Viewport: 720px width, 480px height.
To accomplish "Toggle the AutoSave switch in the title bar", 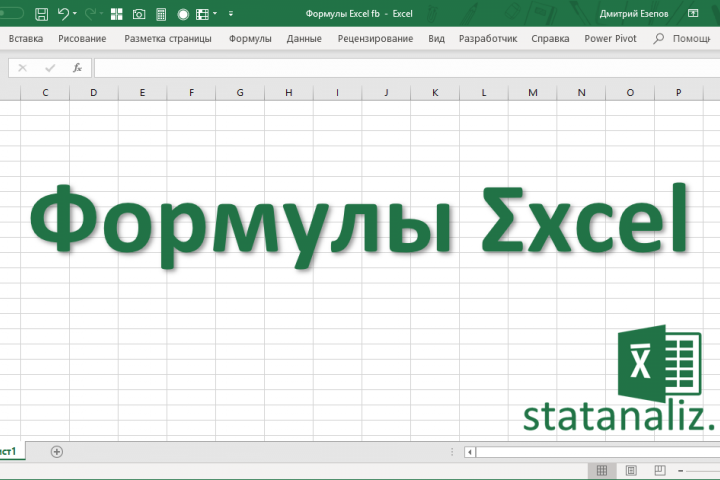I will 10,13.
